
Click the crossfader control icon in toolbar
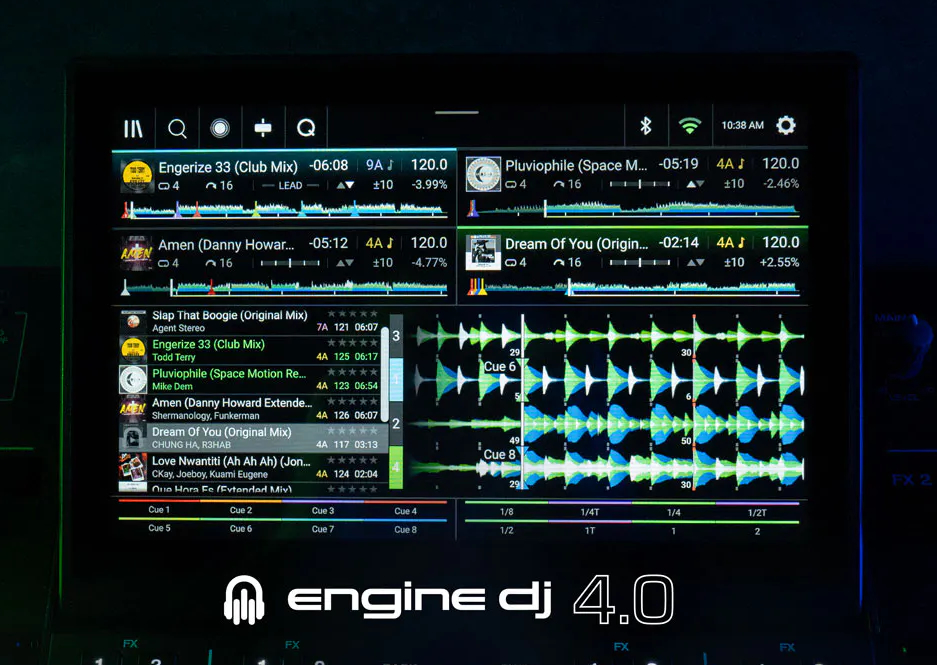(263, 127)
